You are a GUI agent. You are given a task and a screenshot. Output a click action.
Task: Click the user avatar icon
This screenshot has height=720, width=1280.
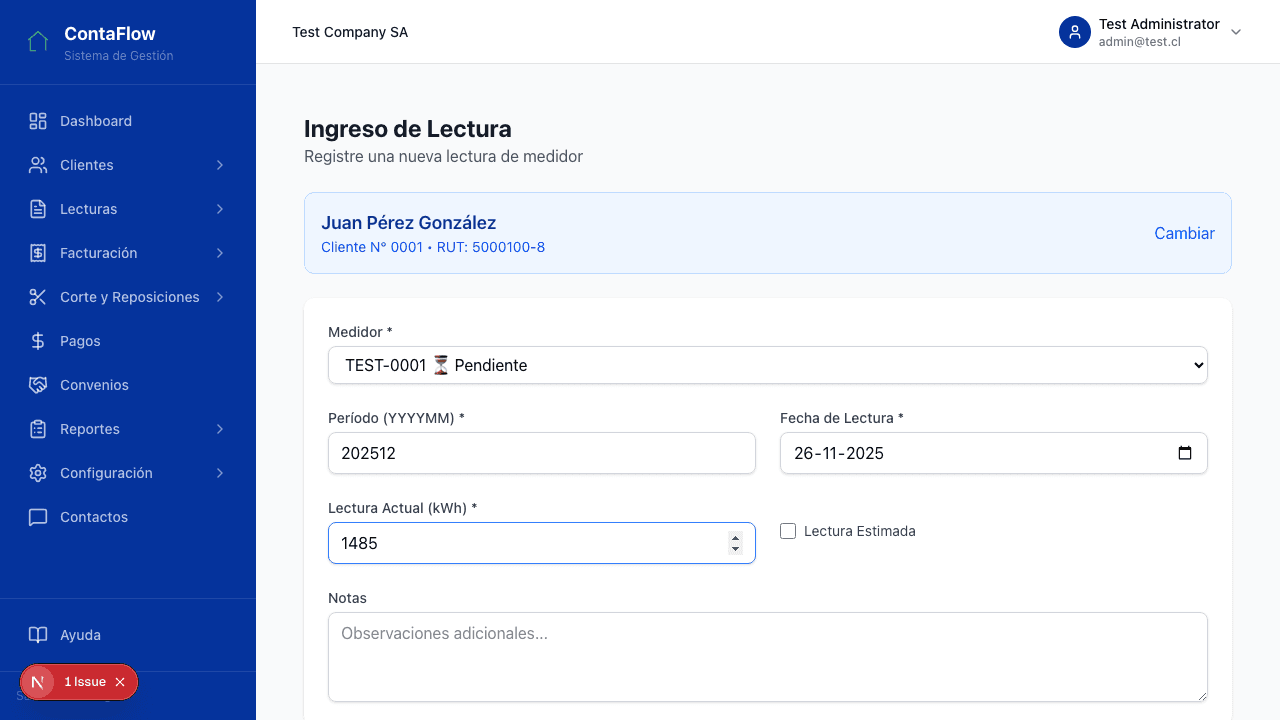(x=1075, y=32)
